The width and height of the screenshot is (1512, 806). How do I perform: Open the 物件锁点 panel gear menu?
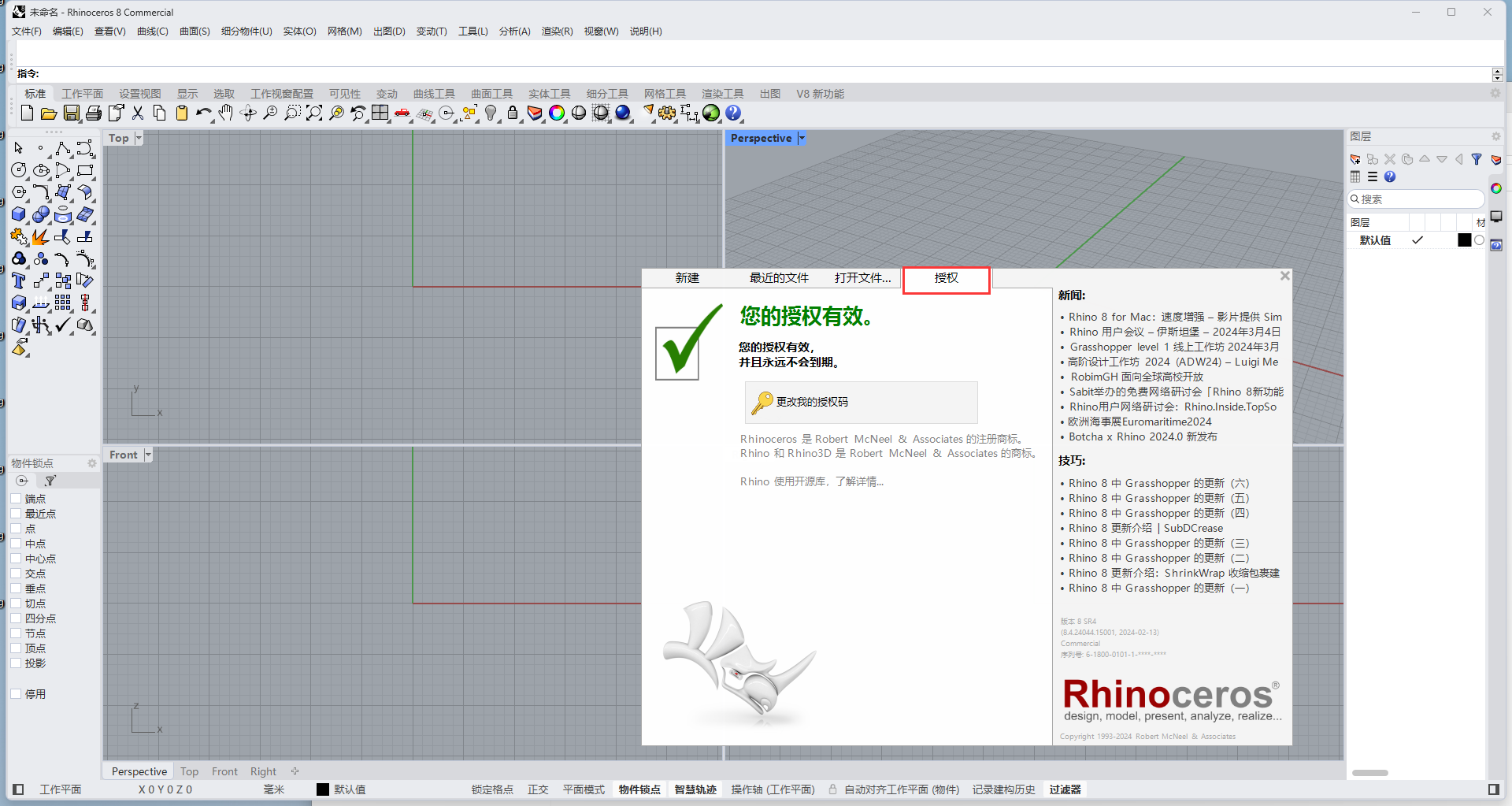click(x=91, y=463)
